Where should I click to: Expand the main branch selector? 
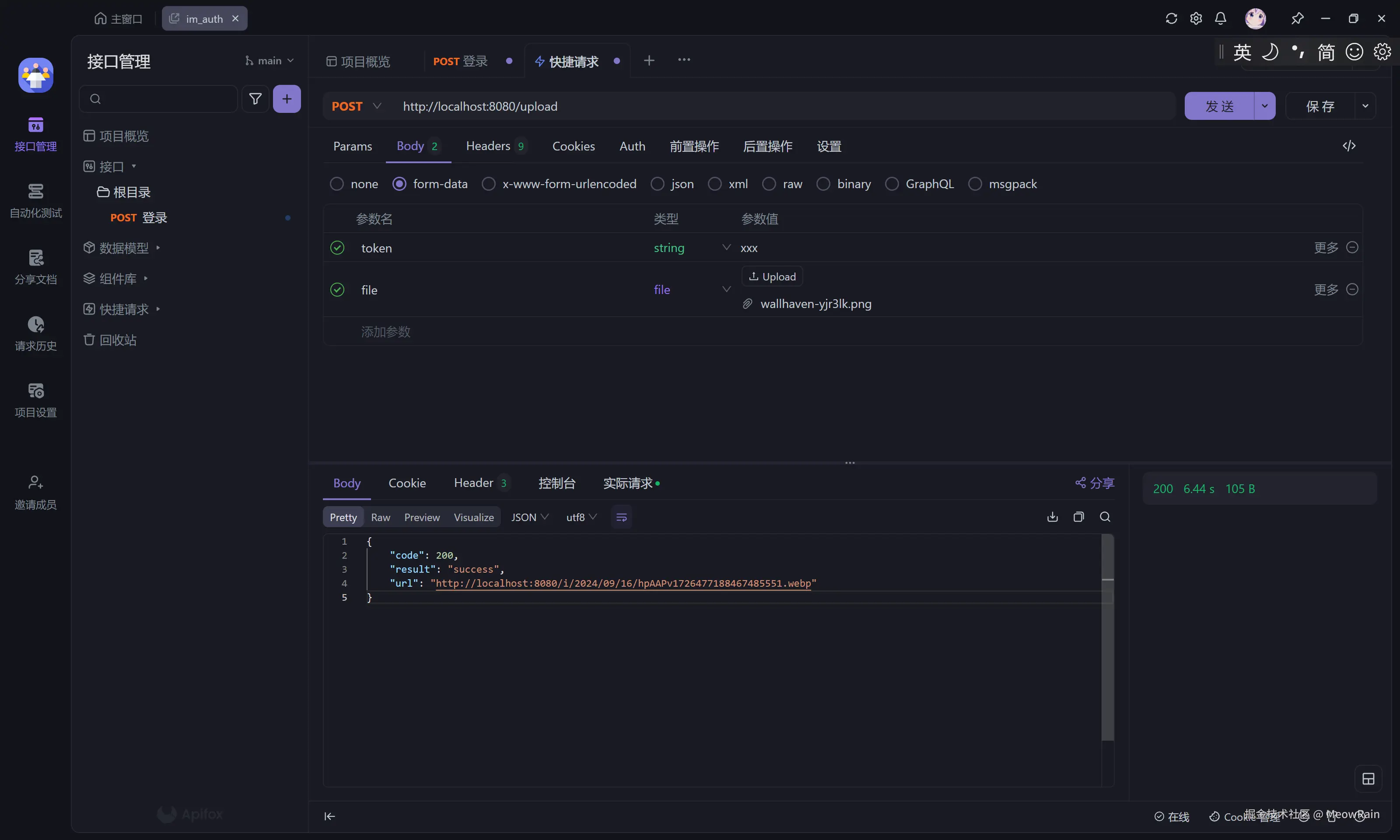pyautogui.click(x=269, y=60)
